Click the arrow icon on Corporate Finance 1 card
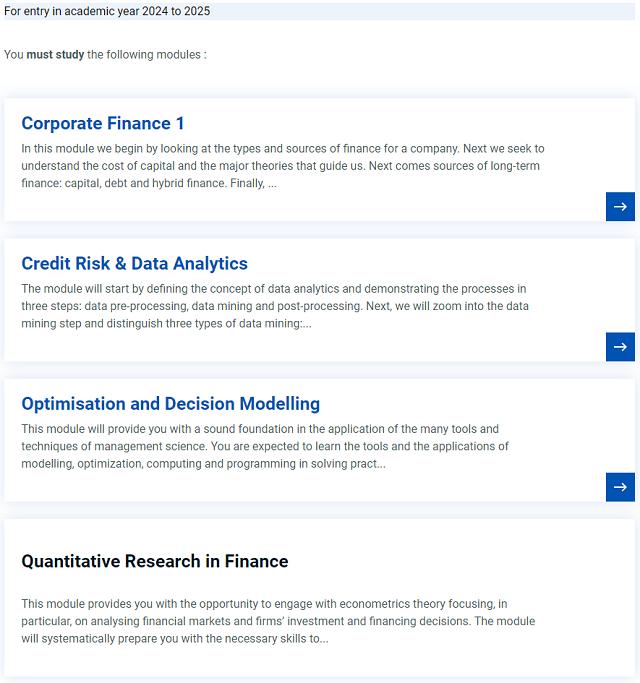This screenshot has height=683, width=640. tap(620, 206)
